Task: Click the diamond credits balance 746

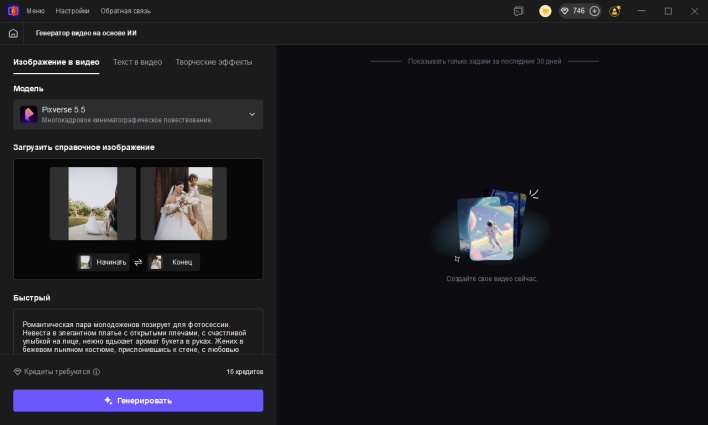Action: click(x=572, y=11)
